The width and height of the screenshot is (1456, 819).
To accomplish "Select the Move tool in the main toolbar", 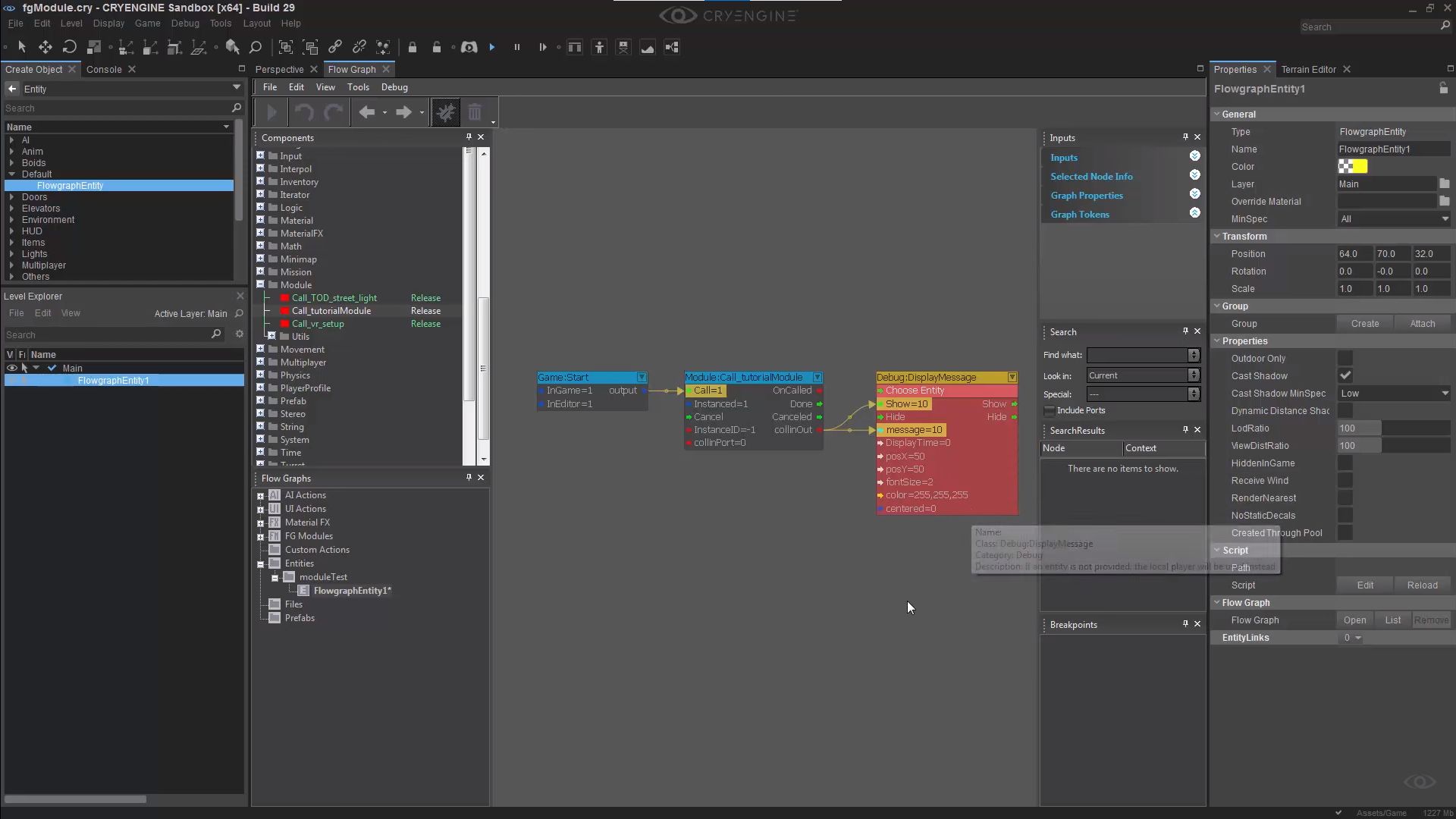I will coord(45,47).
